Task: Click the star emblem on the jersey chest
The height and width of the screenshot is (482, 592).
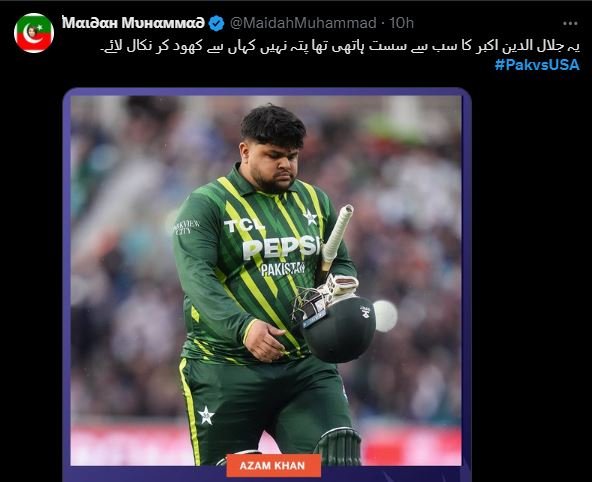Action: (310, 217)
